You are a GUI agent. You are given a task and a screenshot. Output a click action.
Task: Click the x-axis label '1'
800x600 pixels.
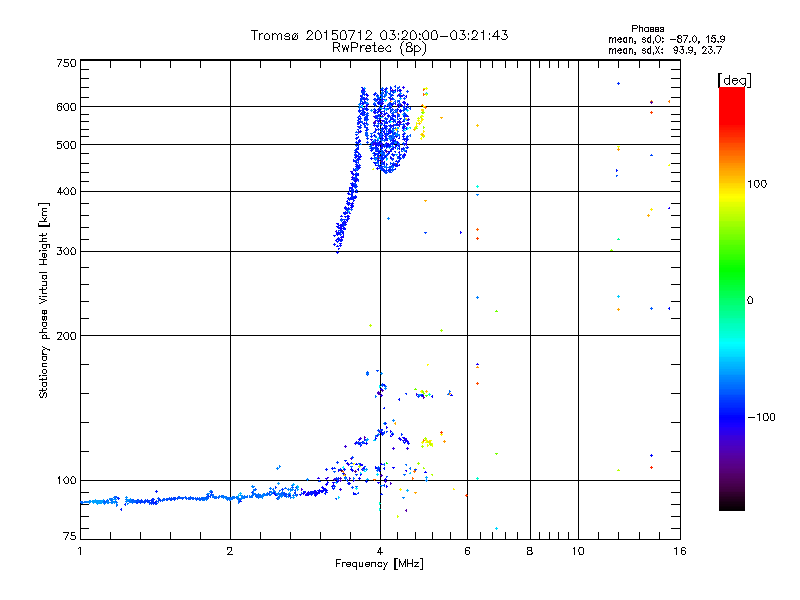click(80, 551)
